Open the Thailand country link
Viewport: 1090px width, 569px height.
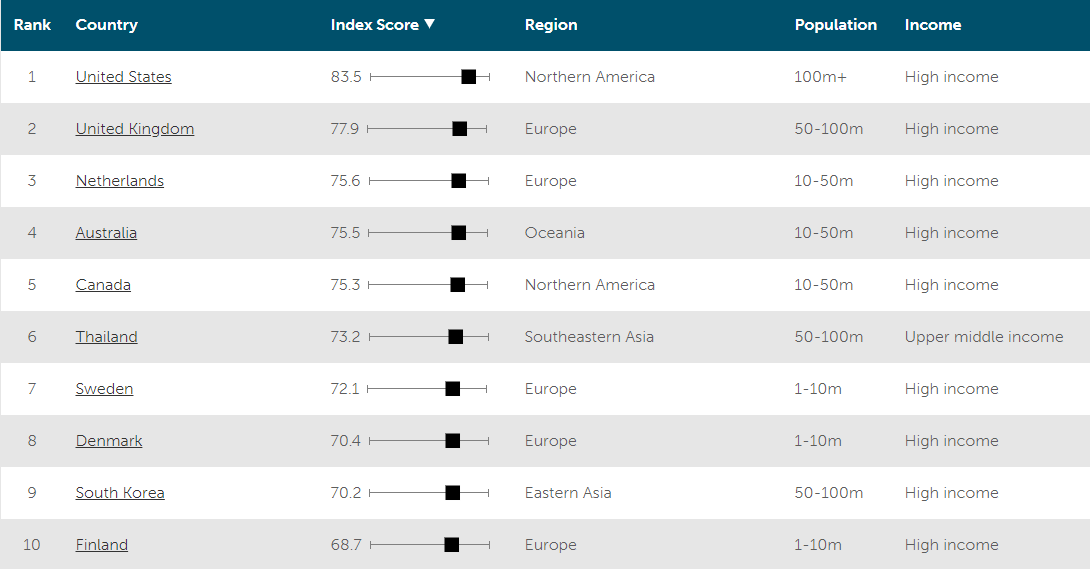[x=106, y=337]
